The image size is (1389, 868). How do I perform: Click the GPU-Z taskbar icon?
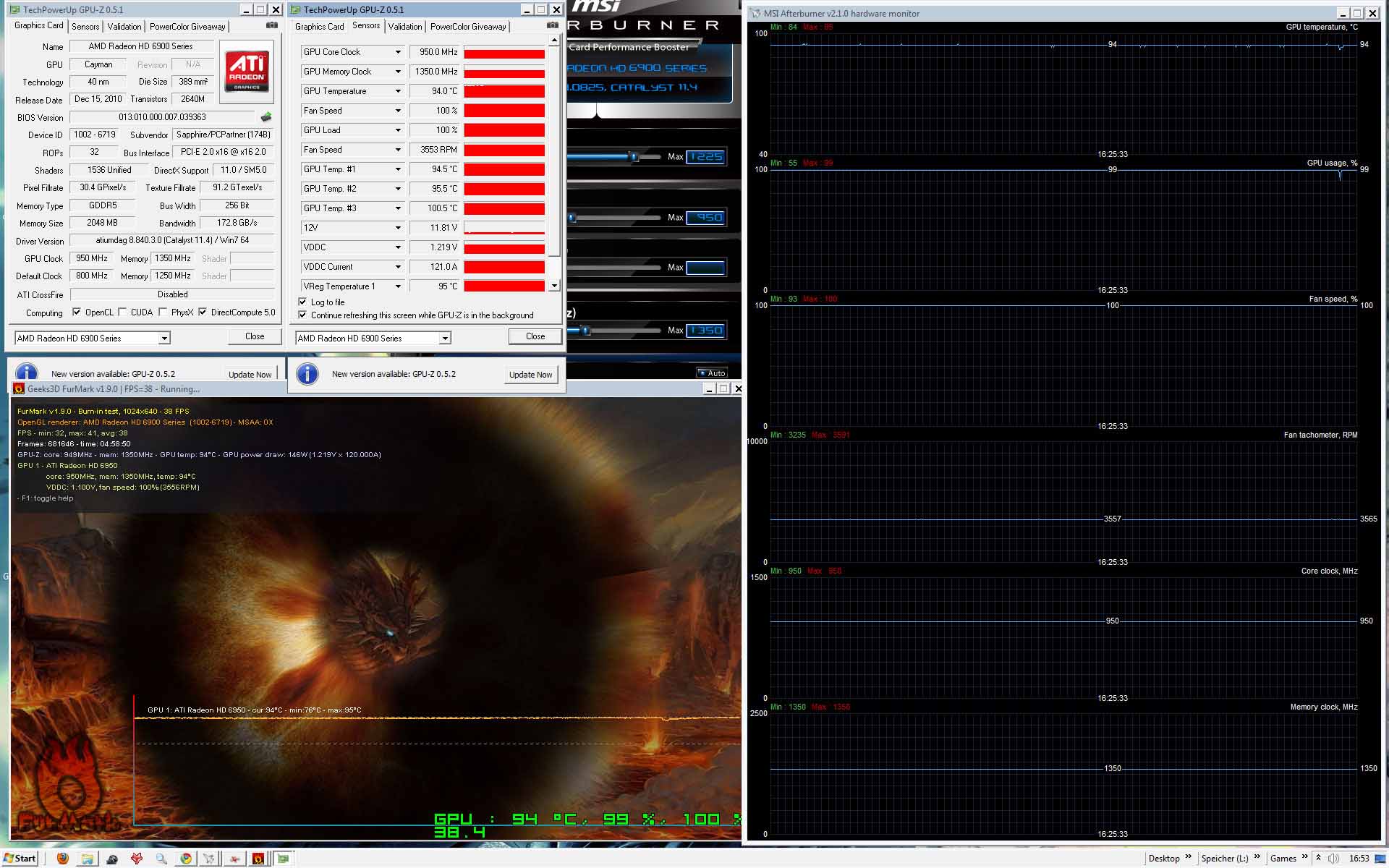point(284,859)
